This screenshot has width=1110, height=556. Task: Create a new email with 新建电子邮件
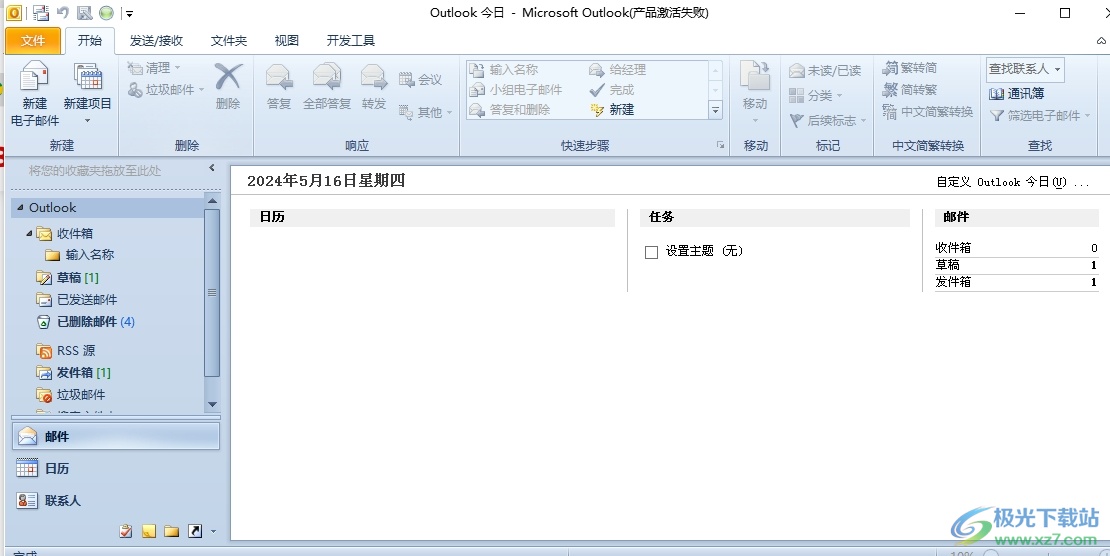35,94
